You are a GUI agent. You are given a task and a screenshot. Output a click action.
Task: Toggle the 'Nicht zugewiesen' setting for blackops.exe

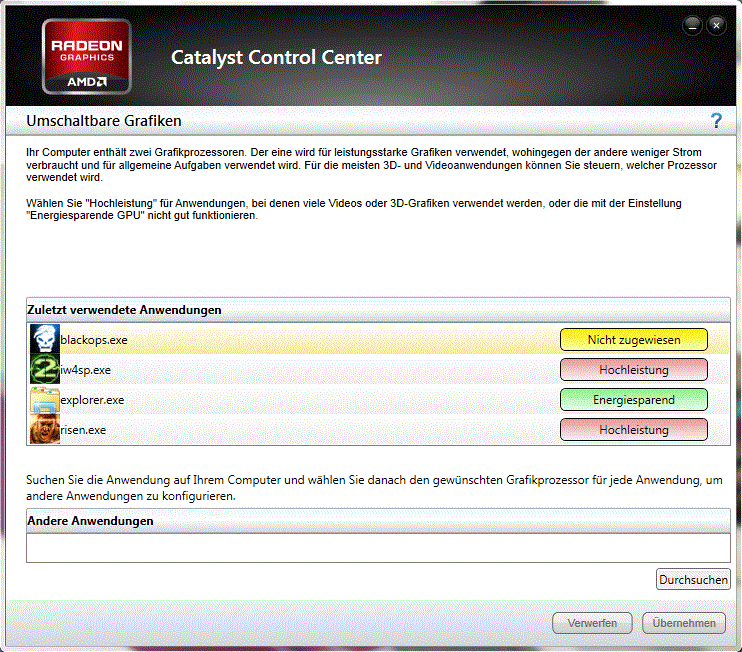[x=634, y=340]
